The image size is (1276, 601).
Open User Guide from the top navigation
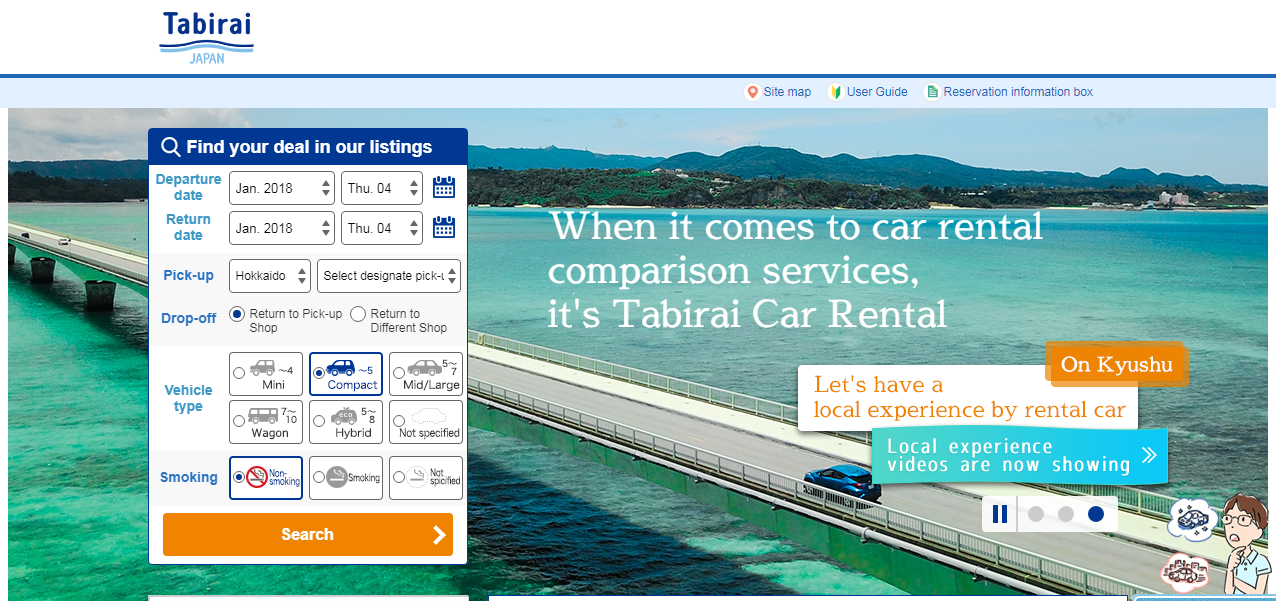click(875, 91)
